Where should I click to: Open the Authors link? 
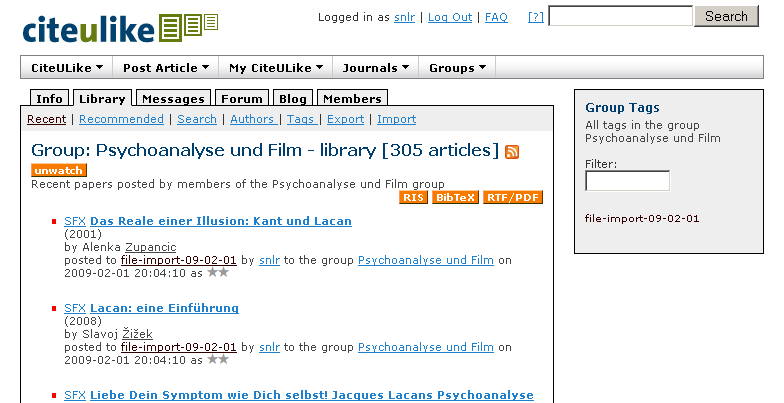click(252, 120)
